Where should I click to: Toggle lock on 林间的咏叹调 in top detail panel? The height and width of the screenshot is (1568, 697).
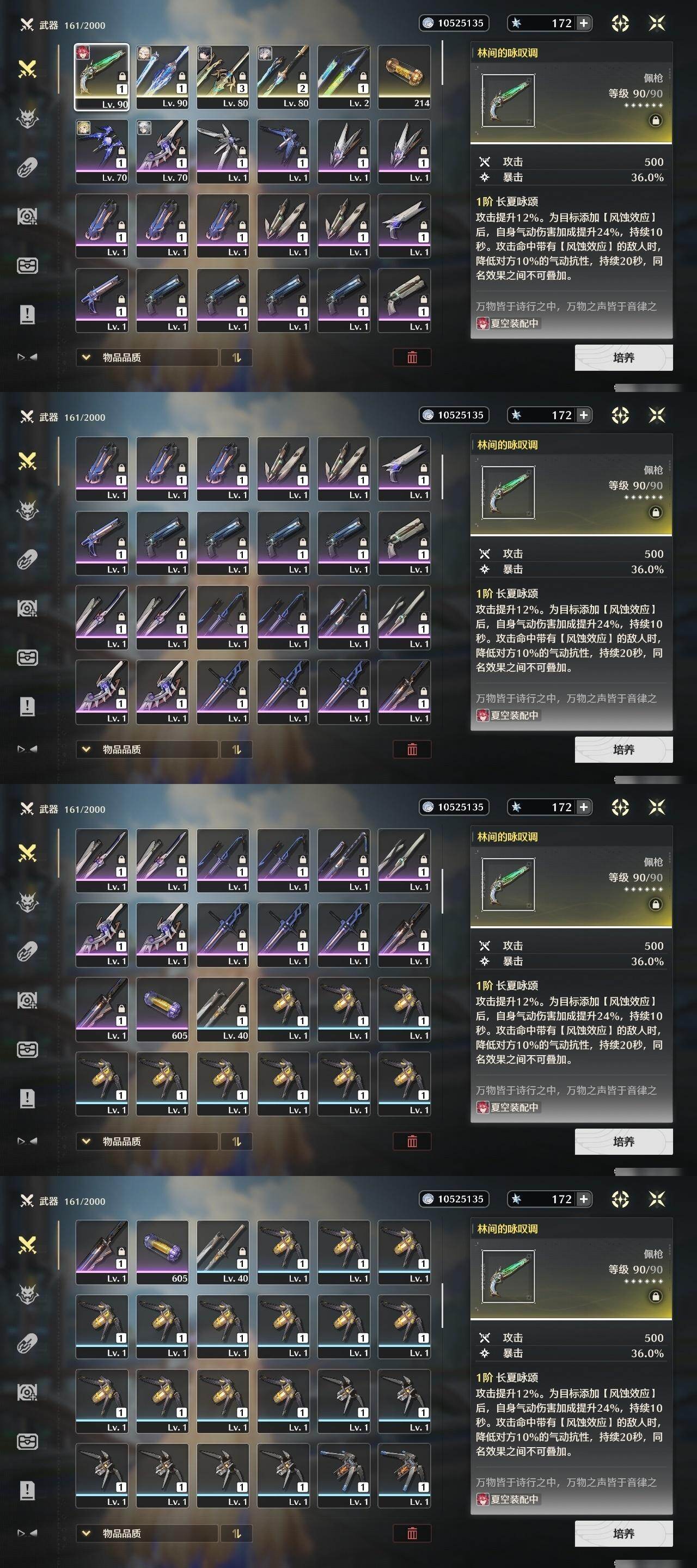[656, 120]
